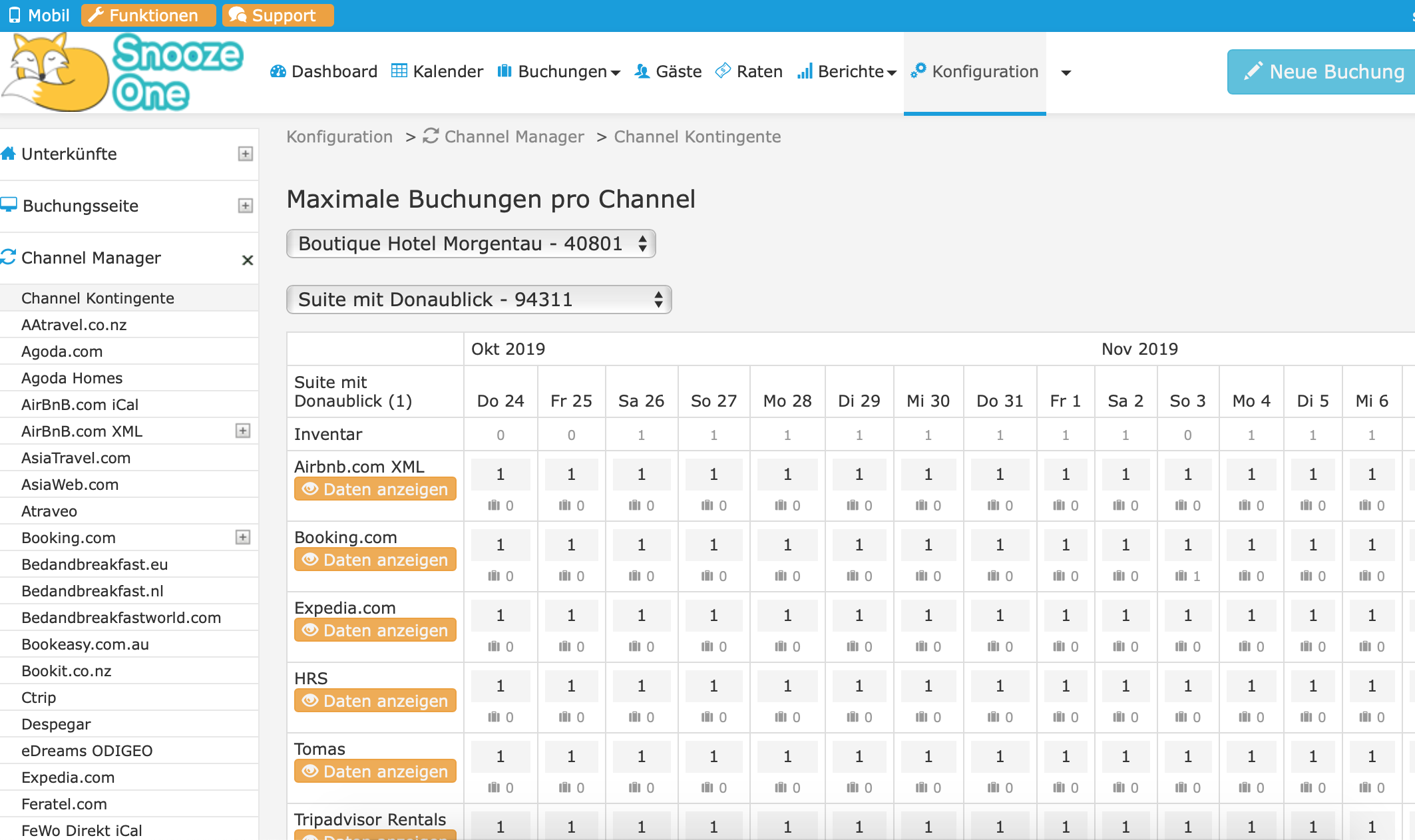Click the Buchungsseite monitor icon
The image size is (1415, 840).
click(x=9, y=205)
